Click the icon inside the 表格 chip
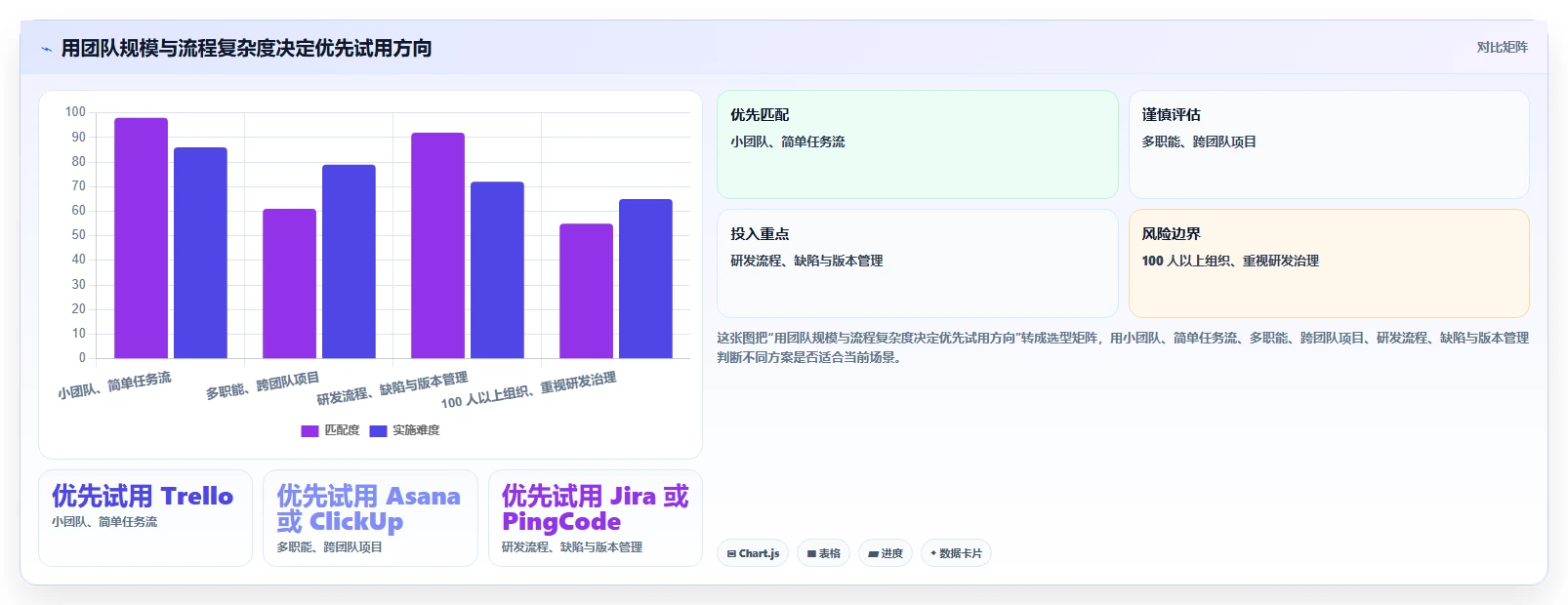The width and height of the screenshot is (1568, 605). [x=811, y=553]
